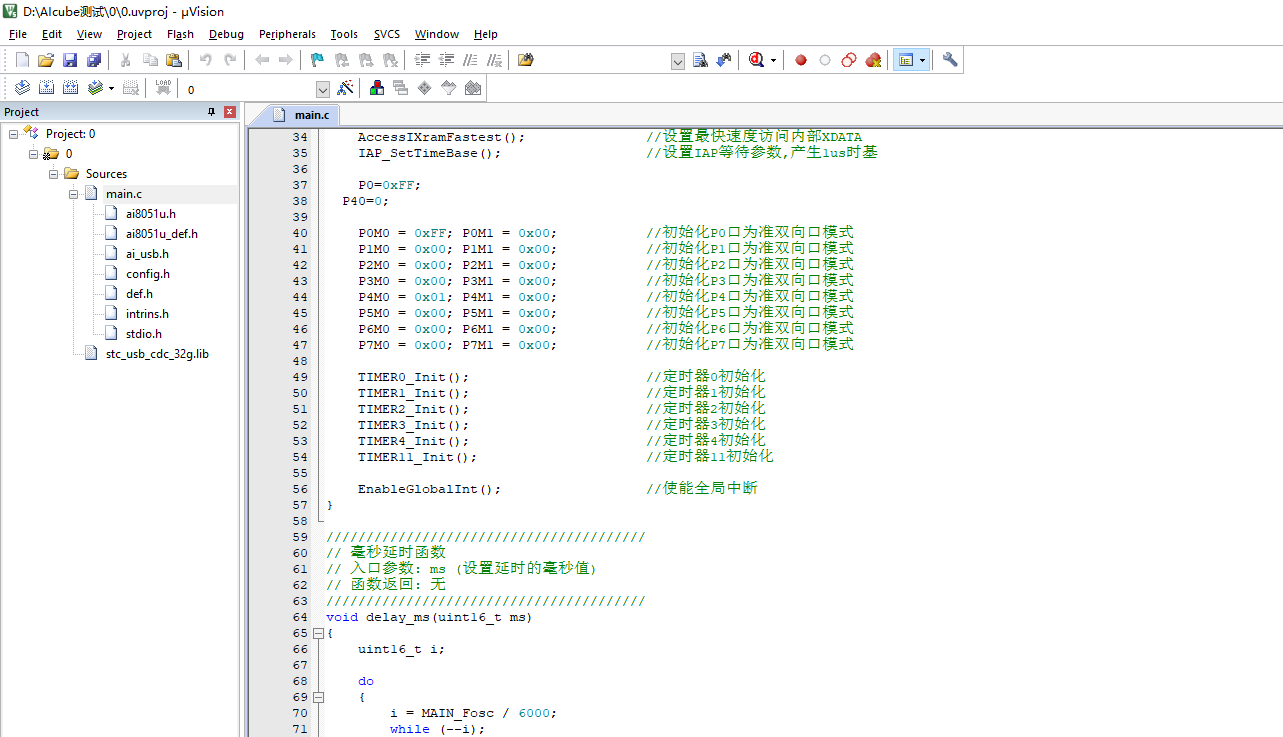
Task: Open the SVCS menu
Action: coord(387,34)
